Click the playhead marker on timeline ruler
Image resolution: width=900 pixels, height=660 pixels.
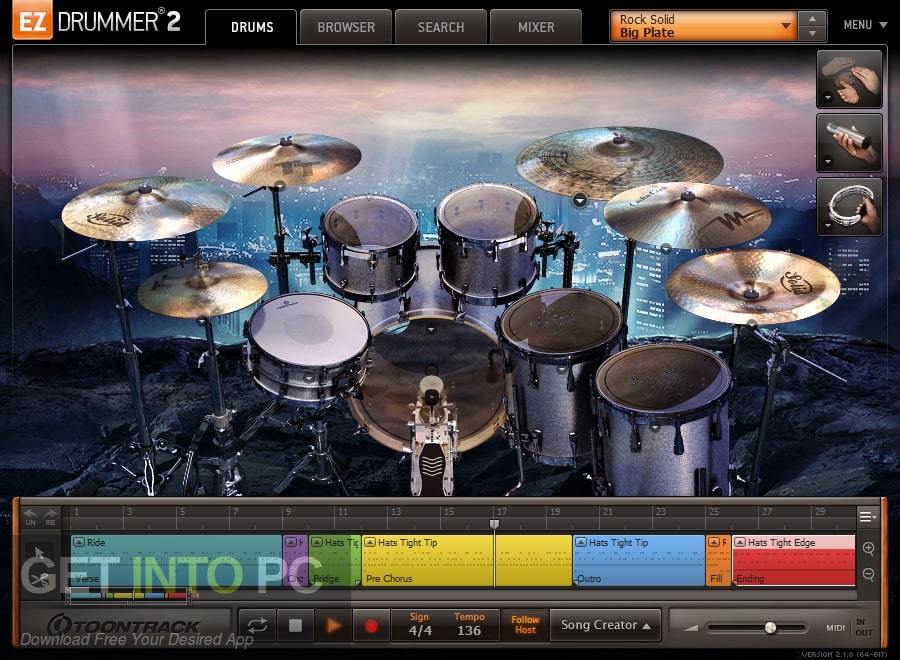(x=494, y=523)
